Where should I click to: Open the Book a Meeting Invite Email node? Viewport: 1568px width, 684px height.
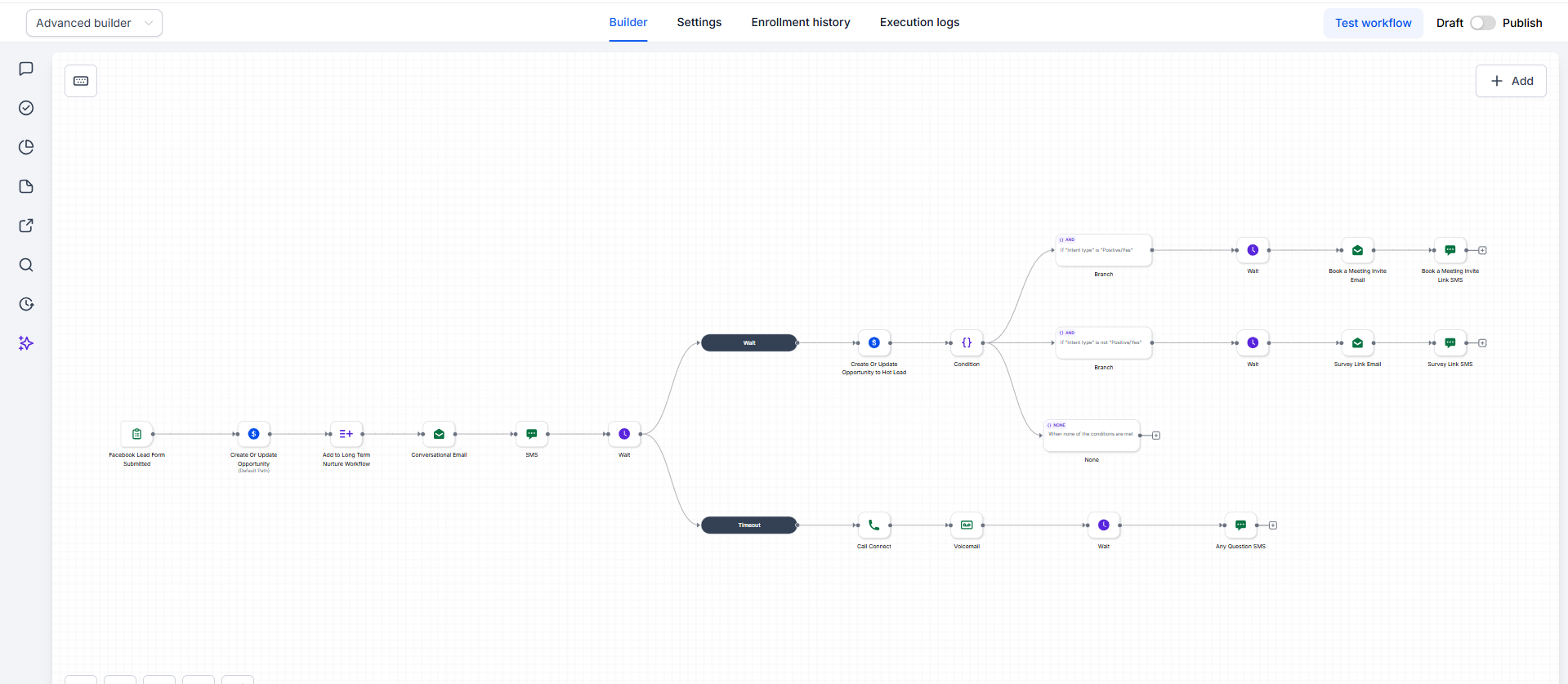click(x=1357, y=250)
